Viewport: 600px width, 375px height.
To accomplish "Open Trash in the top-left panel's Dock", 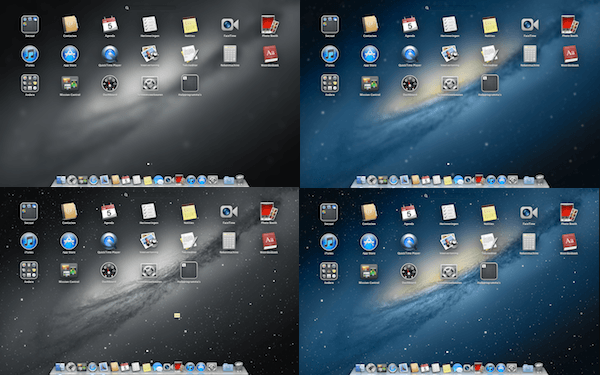I will [x=240, y=179].
